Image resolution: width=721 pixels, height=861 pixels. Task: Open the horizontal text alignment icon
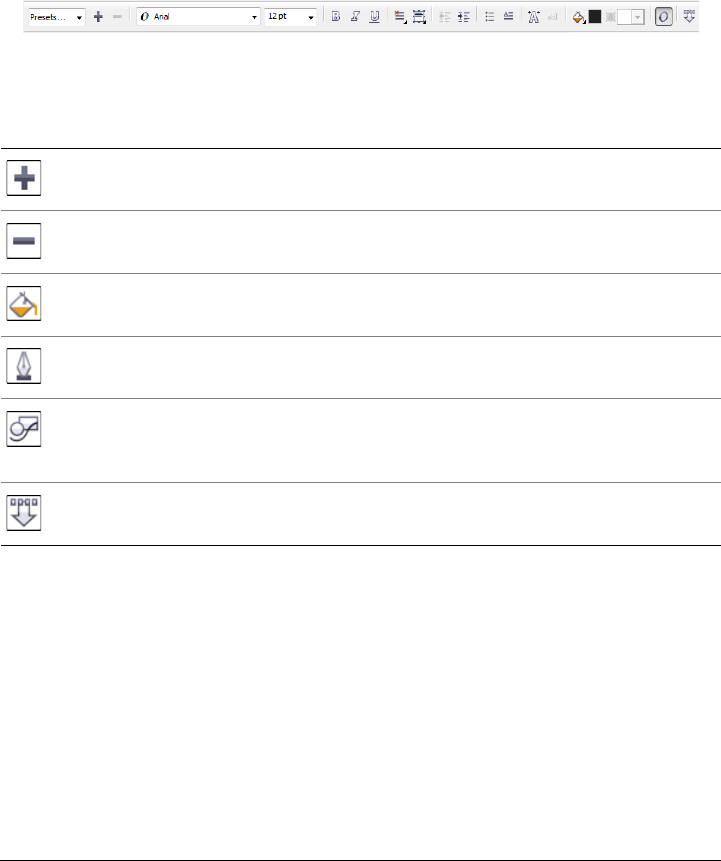(399, 17)
